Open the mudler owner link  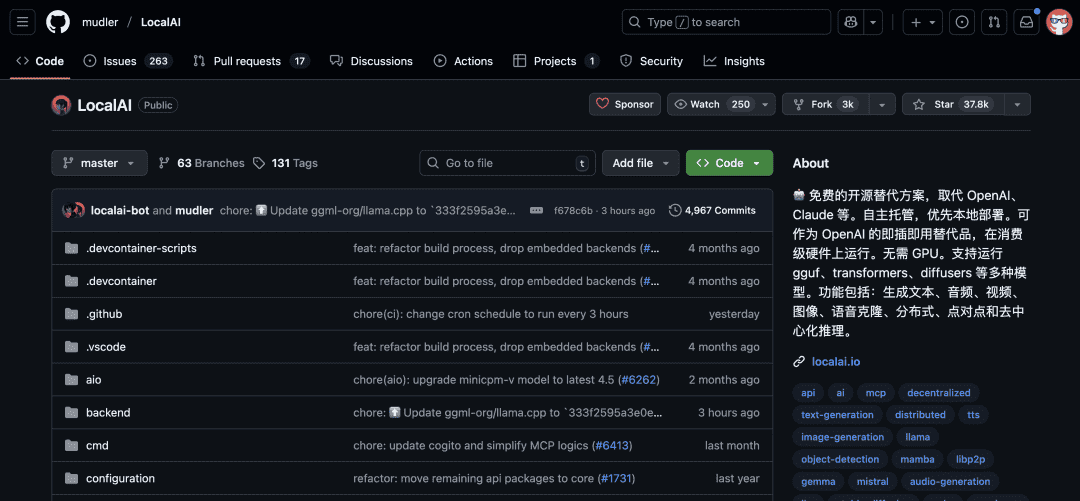tap(100, 22)
